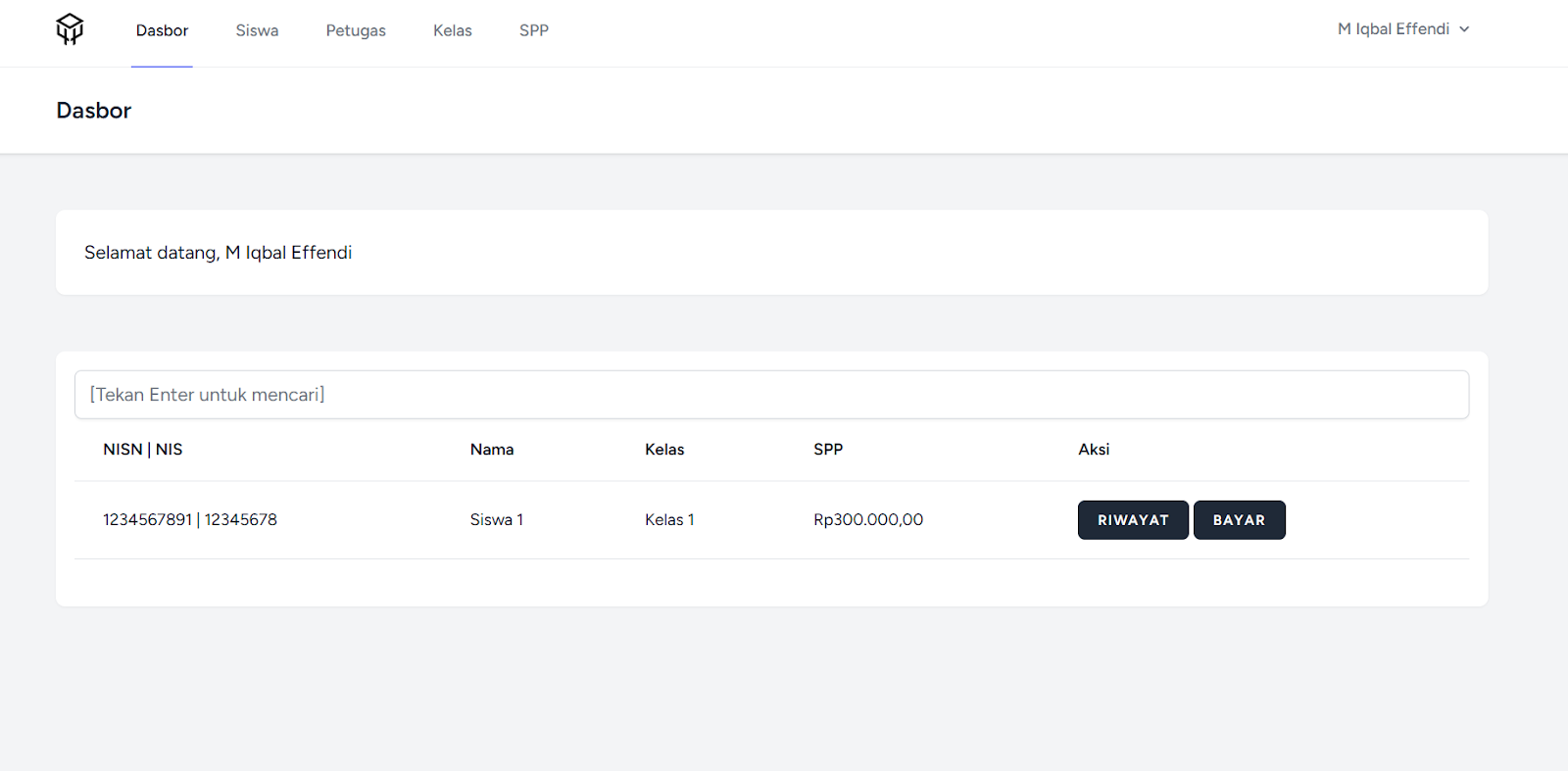Click the Nama column header
Viewport: 1568px width, 771px height.
pyautogui.click(x=492, y=450)
